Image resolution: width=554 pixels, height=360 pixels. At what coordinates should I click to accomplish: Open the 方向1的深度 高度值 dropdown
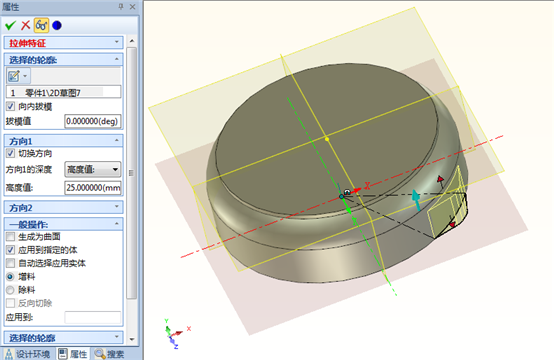(93, 169)
